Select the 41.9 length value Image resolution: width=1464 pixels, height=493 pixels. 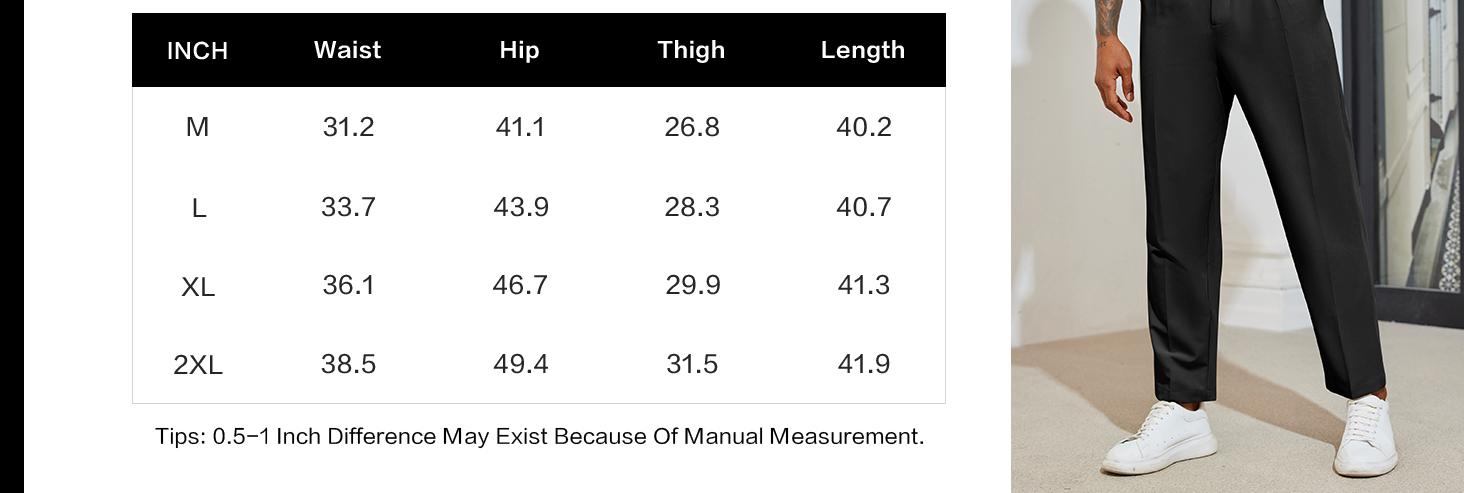863,364
